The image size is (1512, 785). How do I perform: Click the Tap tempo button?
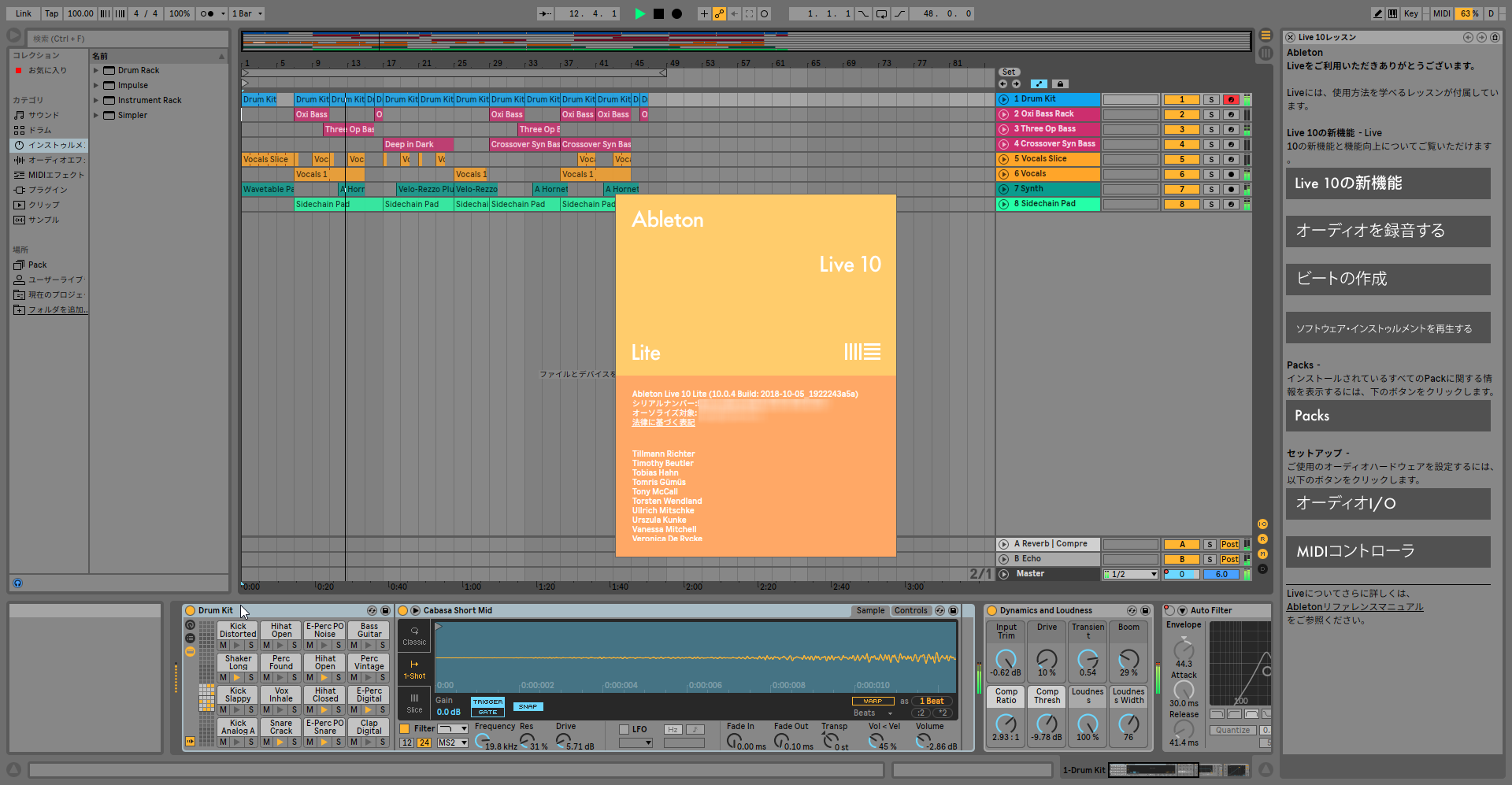51,13
